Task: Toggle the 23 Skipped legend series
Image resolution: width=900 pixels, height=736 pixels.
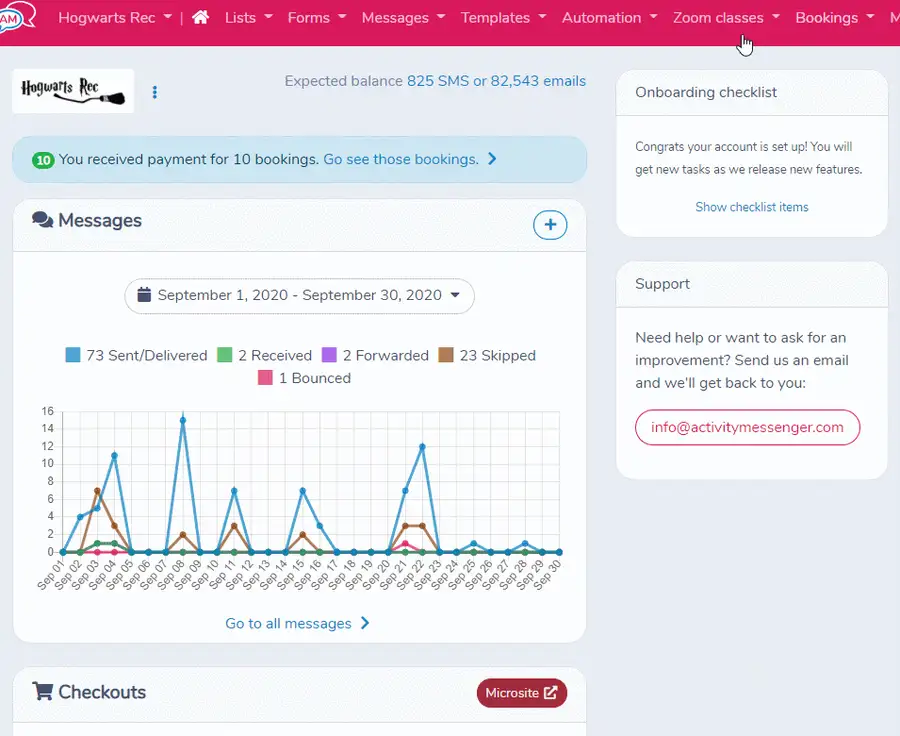Action: click(487, 355)
